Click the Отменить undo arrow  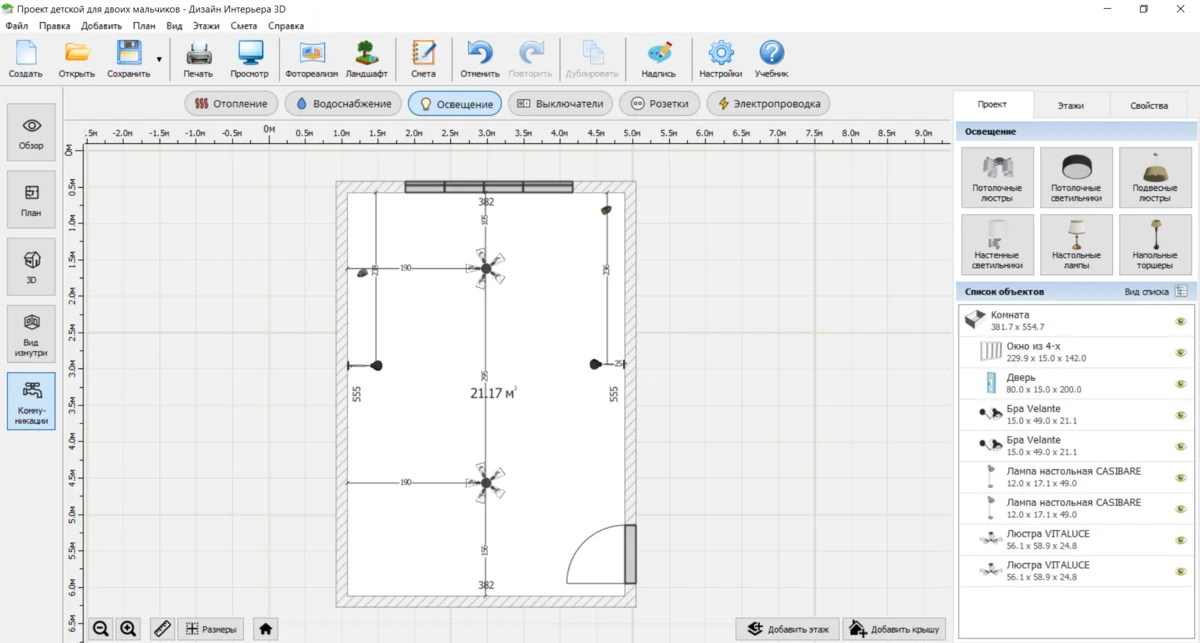click(x=480, y=58)
